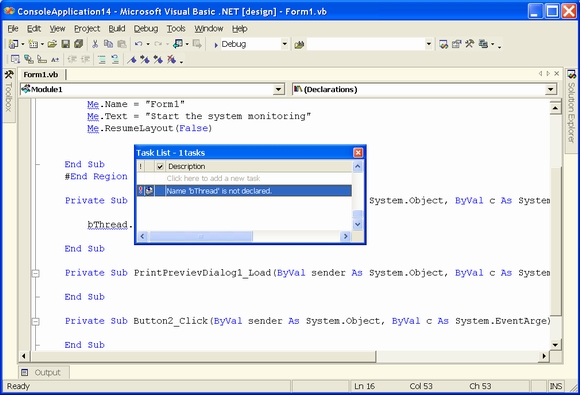Toggle the checkbox in the Task List header
Image resolution: width=580 pixels, height=395 pixels.
click(160, 166)
